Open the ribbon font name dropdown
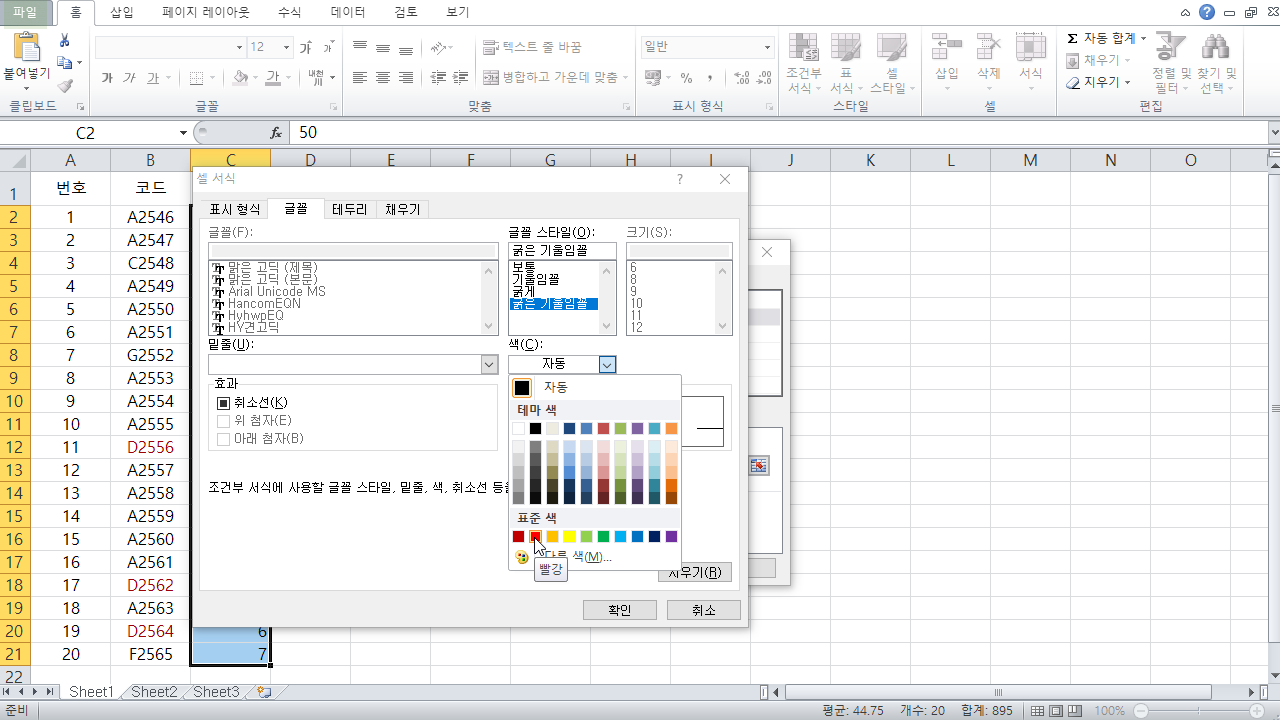This screenshot has width=1280, height=720. click(x=239, y=47)
